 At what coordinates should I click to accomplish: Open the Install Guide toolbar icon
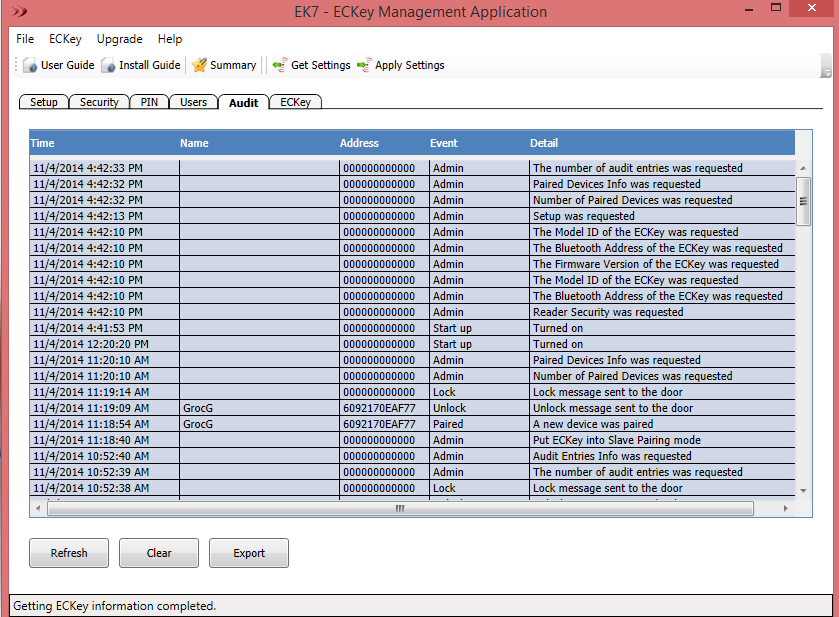point(108,65)
